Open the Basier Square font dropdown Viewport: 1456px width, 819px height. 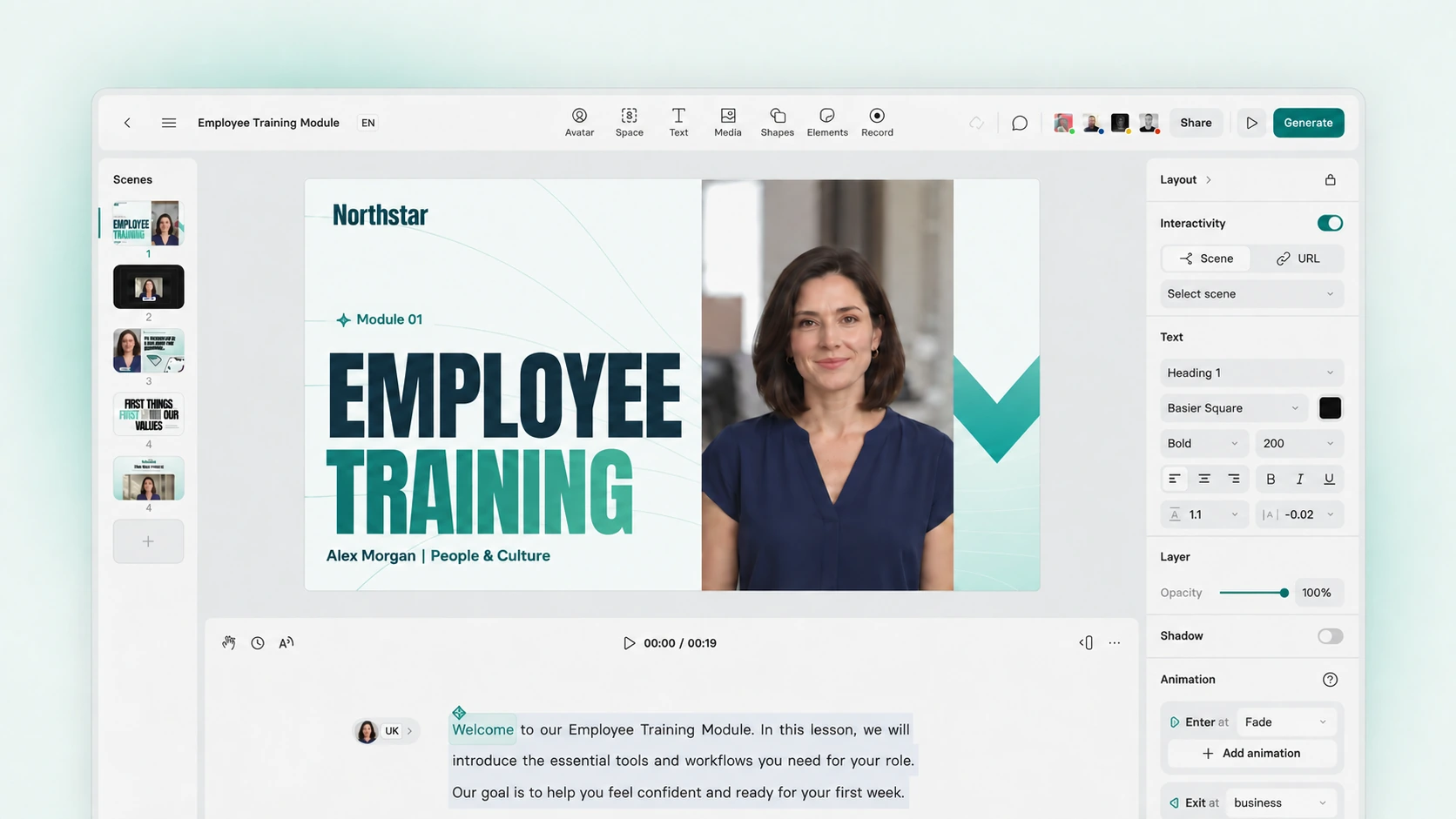coord(1234,408)
